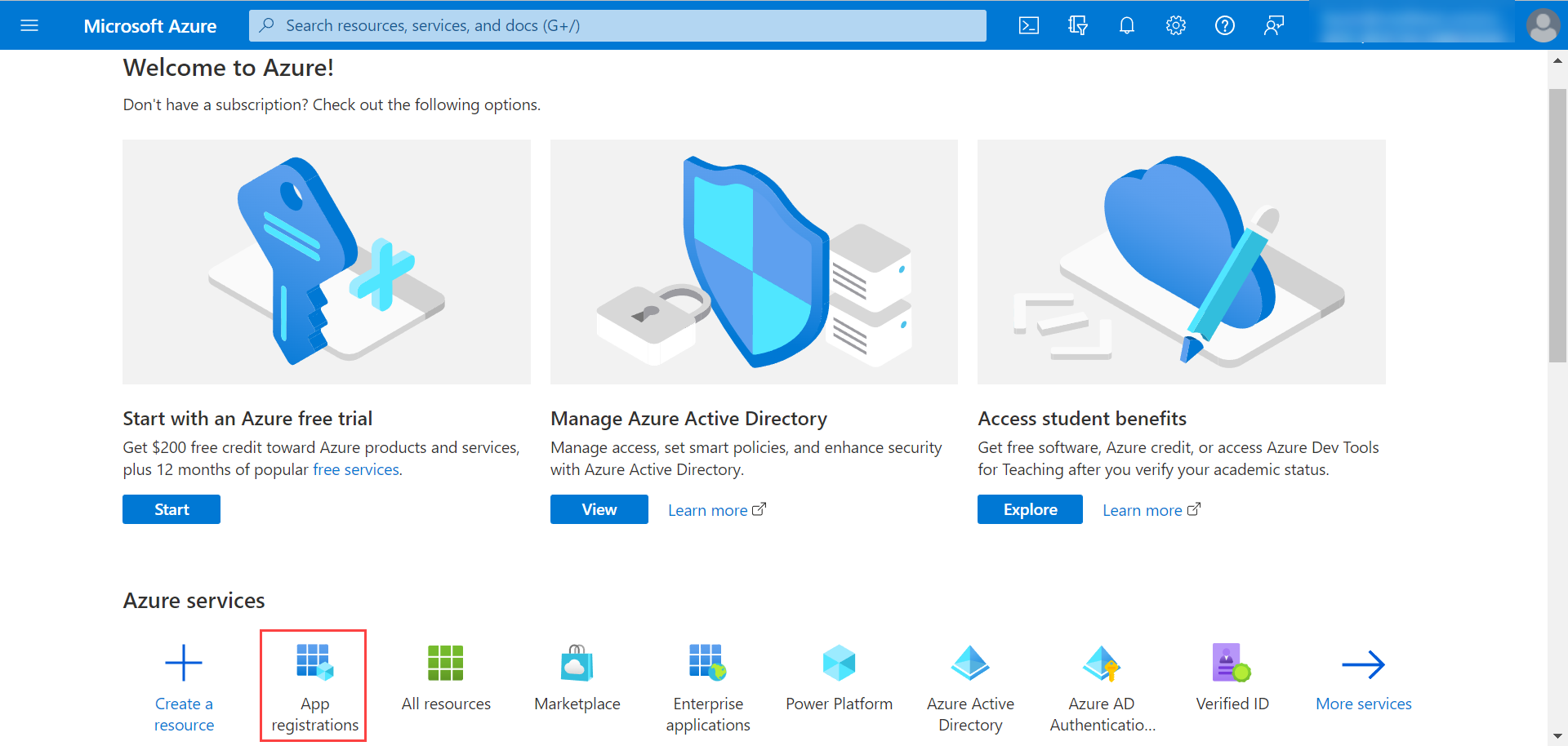
Task: Open the Feedback icon
Action: (x=1274, y=25)
